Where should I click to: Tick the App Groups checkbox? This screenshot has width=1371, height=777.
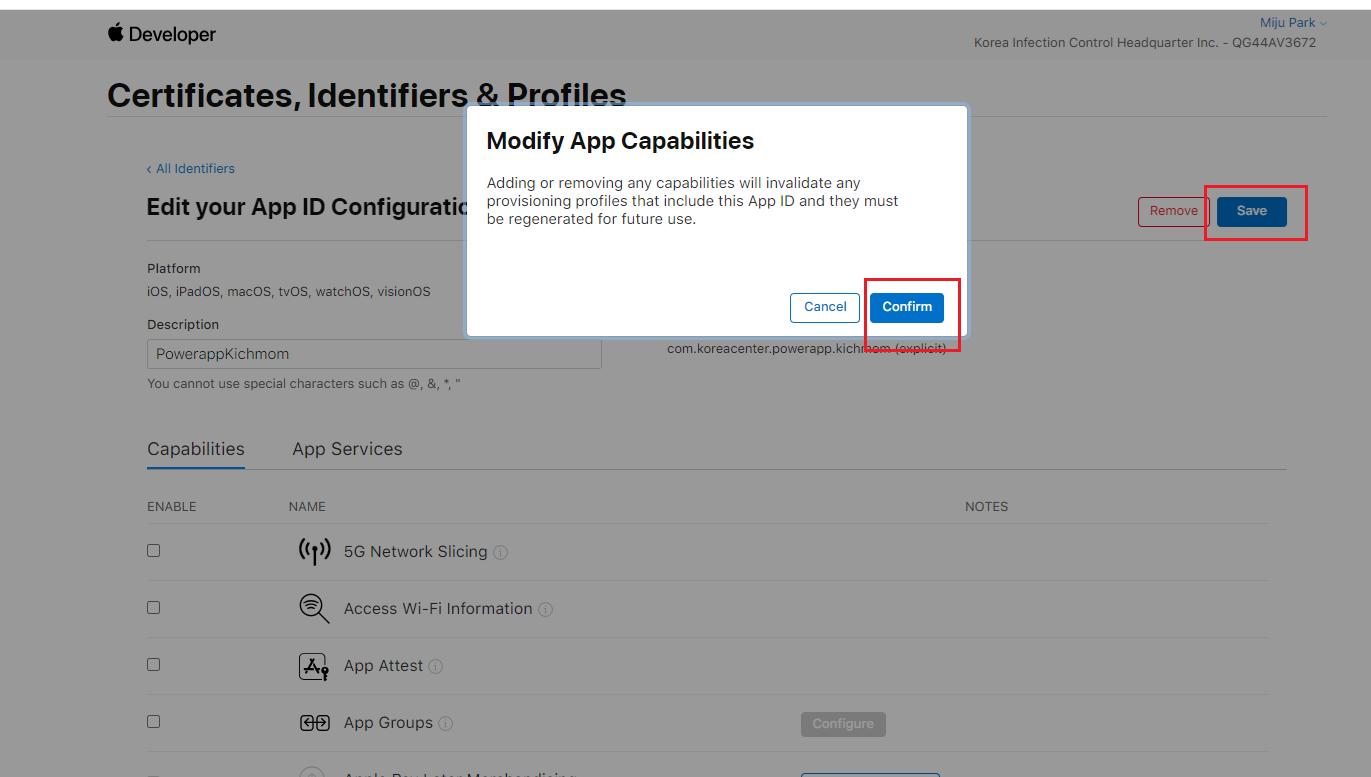click(x=153, y=721)
